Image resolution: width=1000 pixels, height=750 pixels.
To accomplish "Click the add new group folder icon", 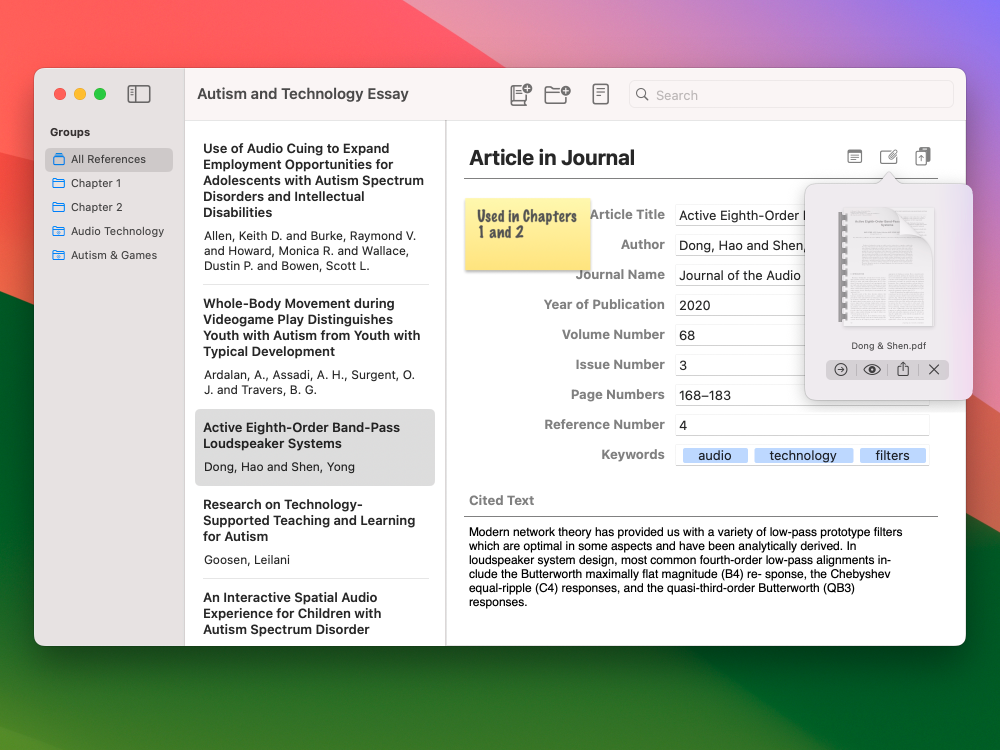I will pyautogui.click(x=557, y=95).
